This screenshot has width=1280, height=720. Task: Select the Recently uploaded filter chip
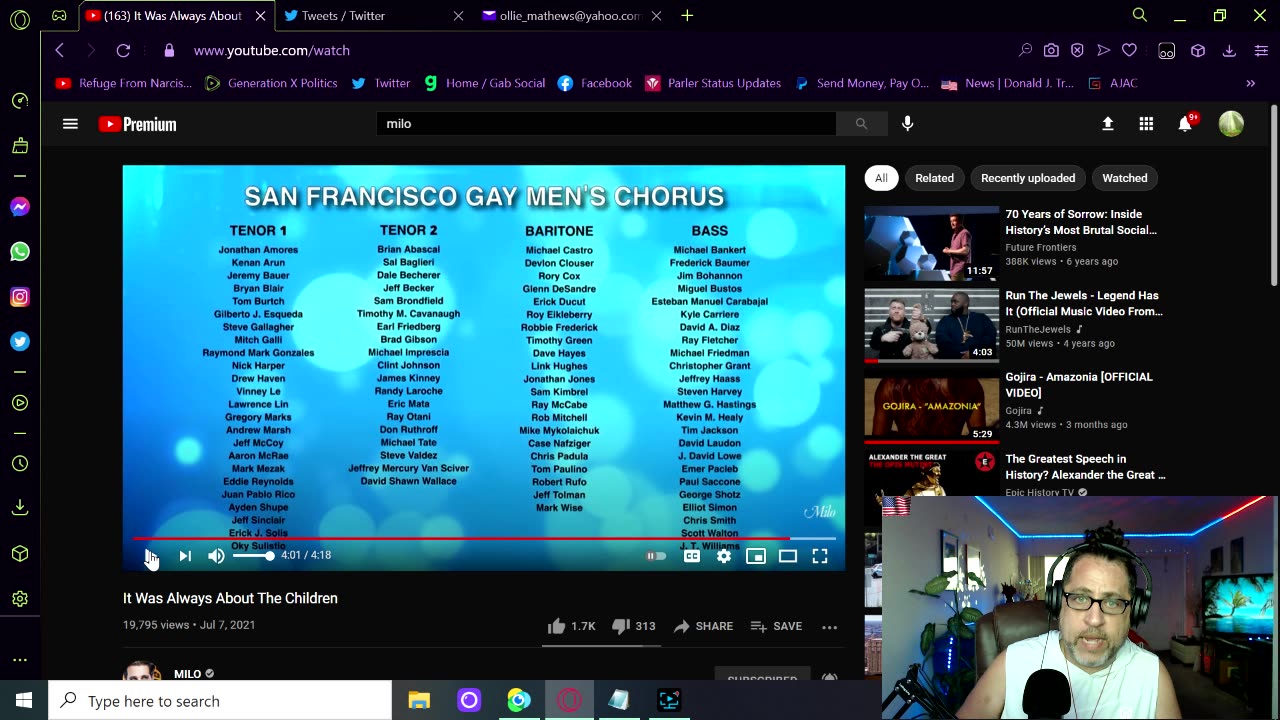coord(1028,178)
